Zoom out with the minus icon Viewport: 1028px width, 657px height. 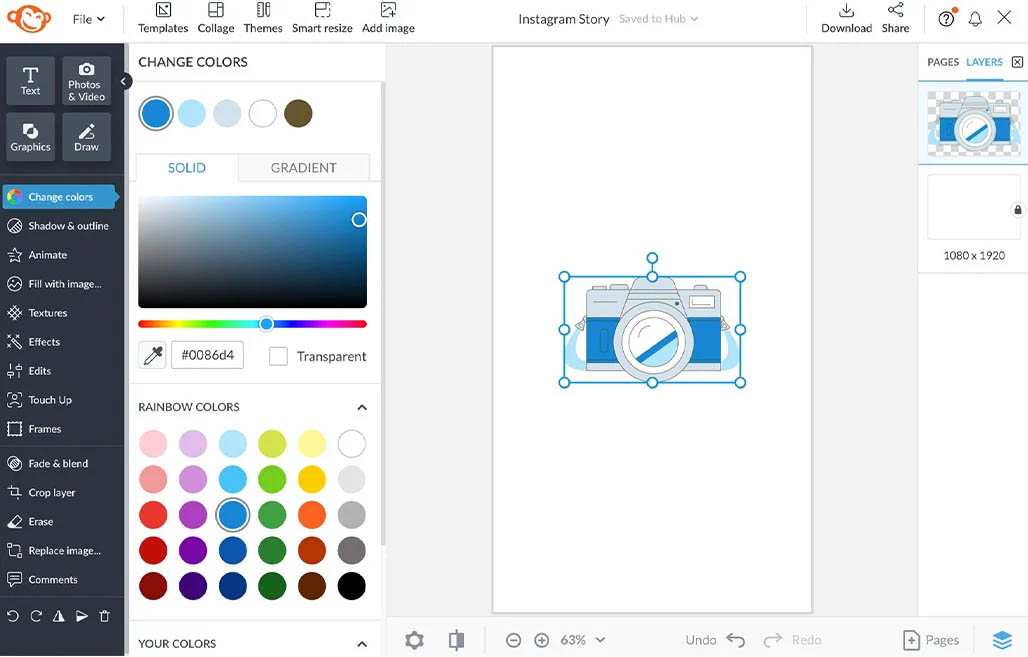click(x=513, y=640)
